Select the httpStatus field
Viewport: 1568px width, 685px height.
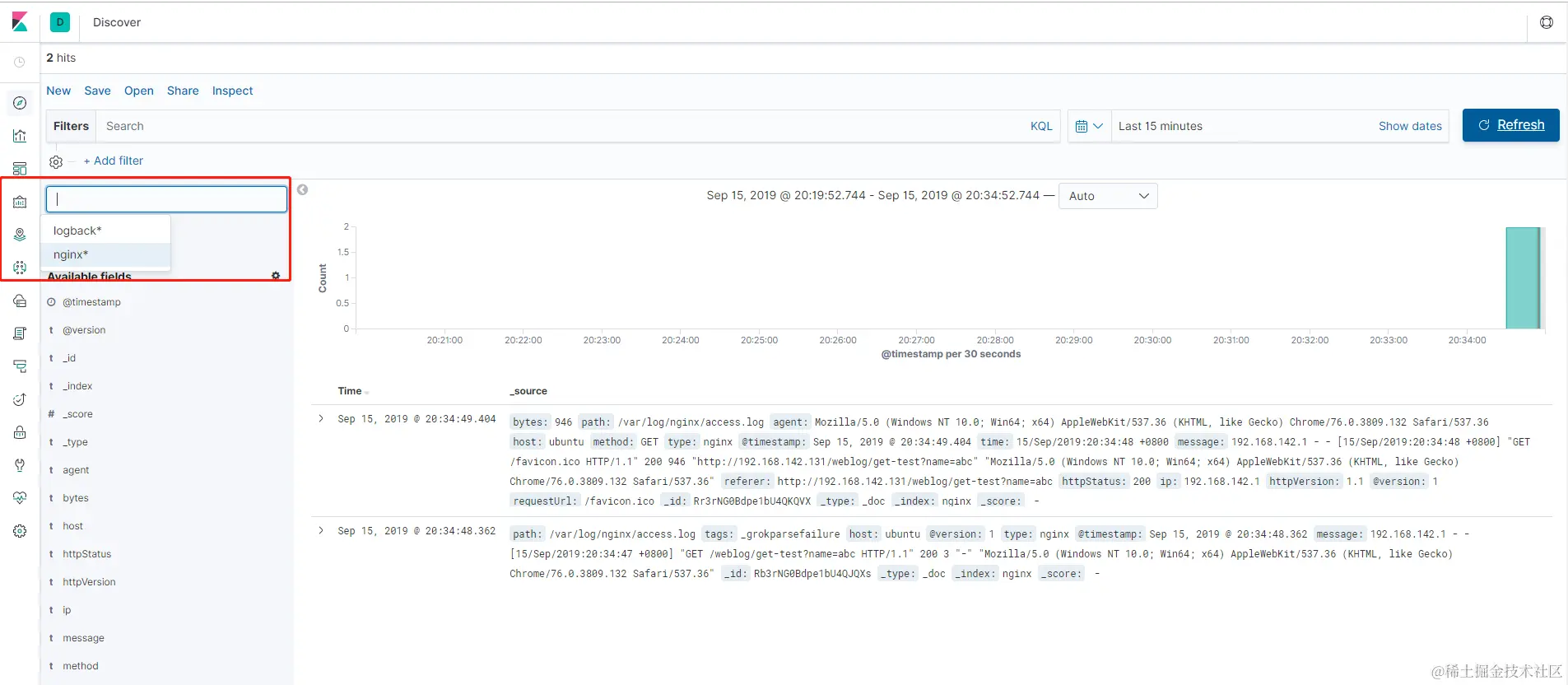click(86, 554)
